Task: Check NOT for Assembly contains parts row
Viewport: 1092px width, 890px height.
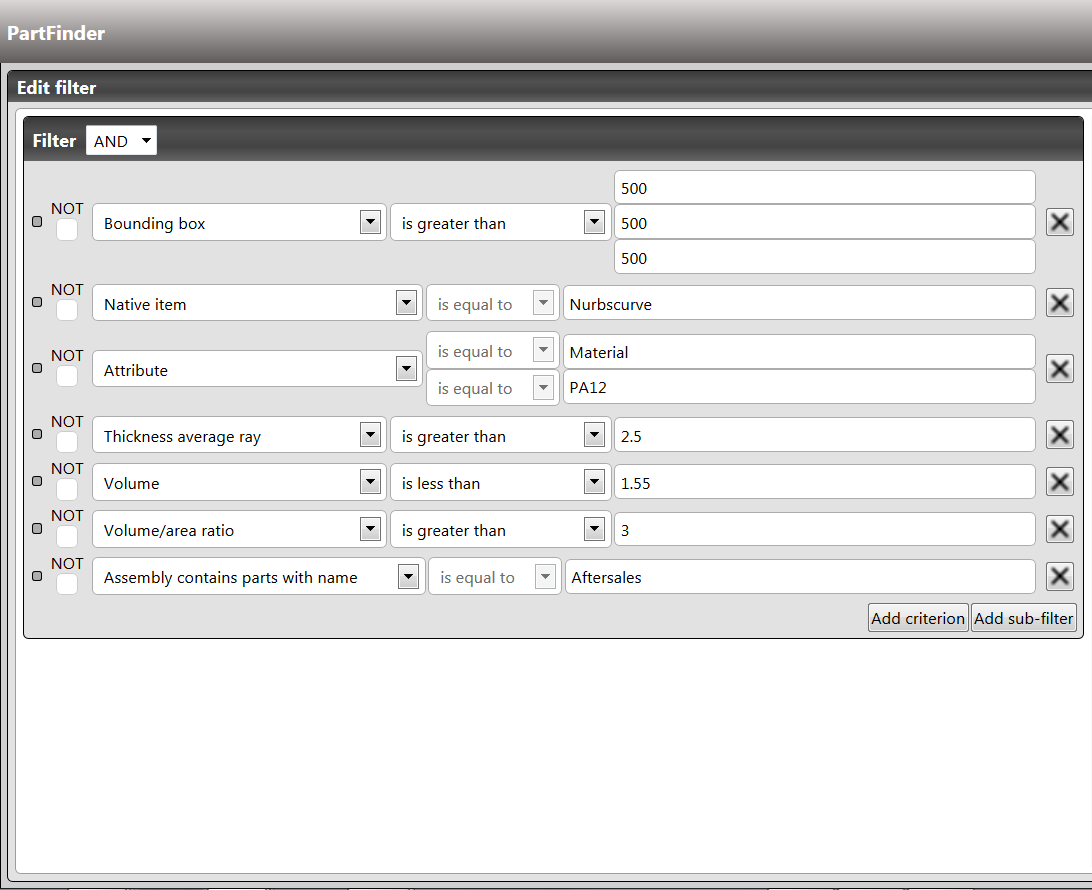Action: click(x=67, y=584)
